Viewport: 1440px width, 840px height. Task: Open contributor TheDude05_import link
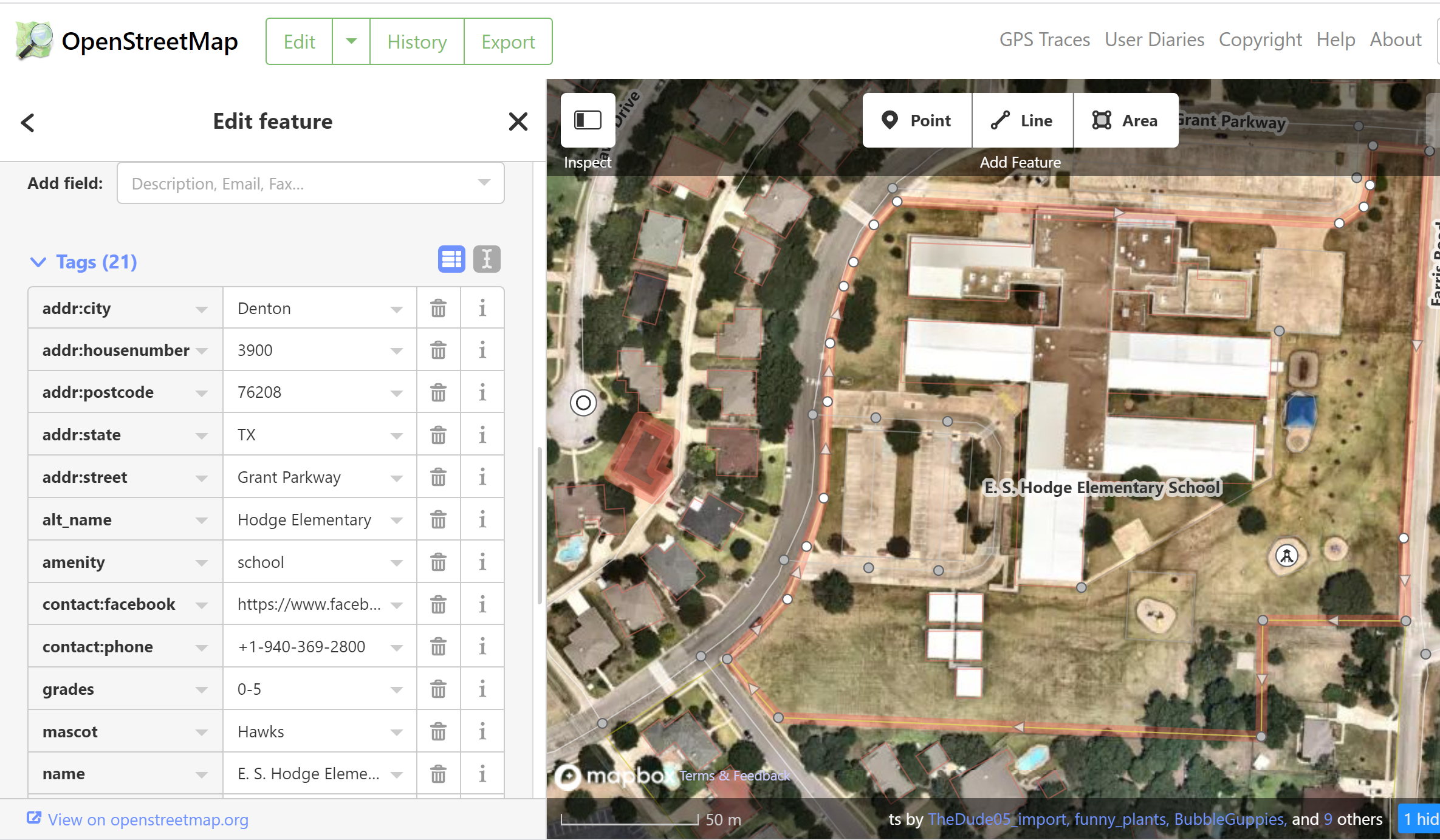pyautogui.click(x=997, y=819)
